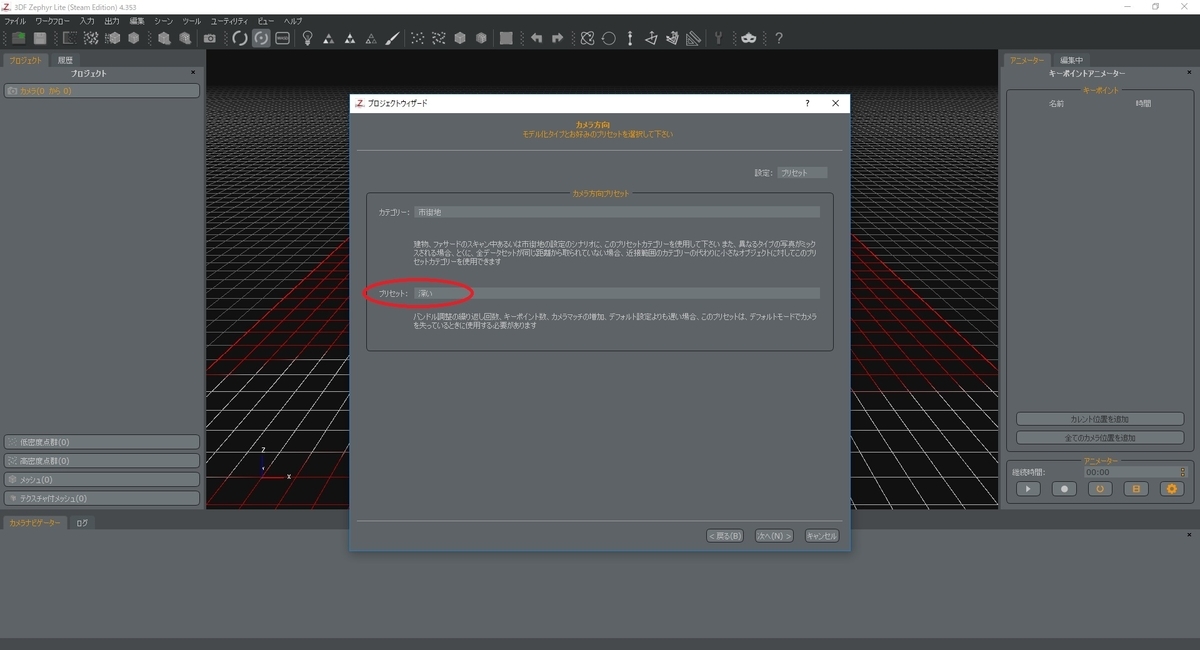Switch to the 履歴 tab
Image resolution: width=1200 pixels, height=650 pixels.
coord(65,60)
